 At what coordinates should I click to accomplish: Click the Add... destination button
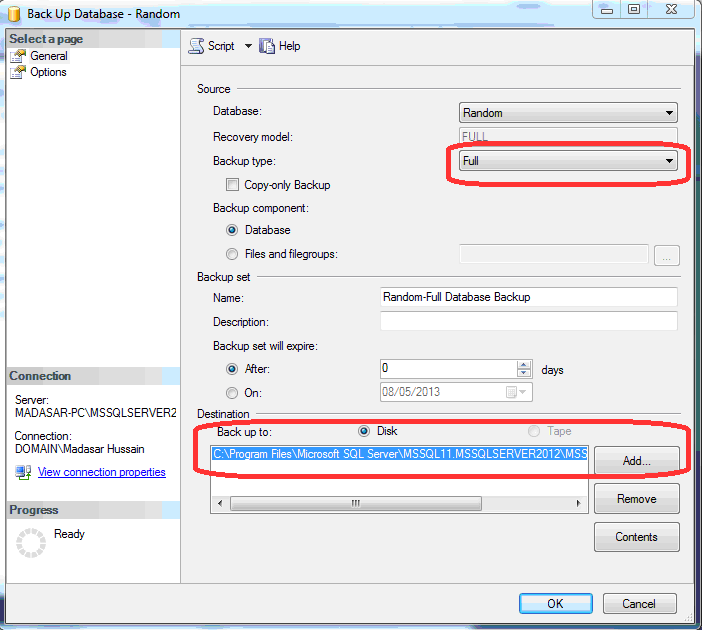636,461
